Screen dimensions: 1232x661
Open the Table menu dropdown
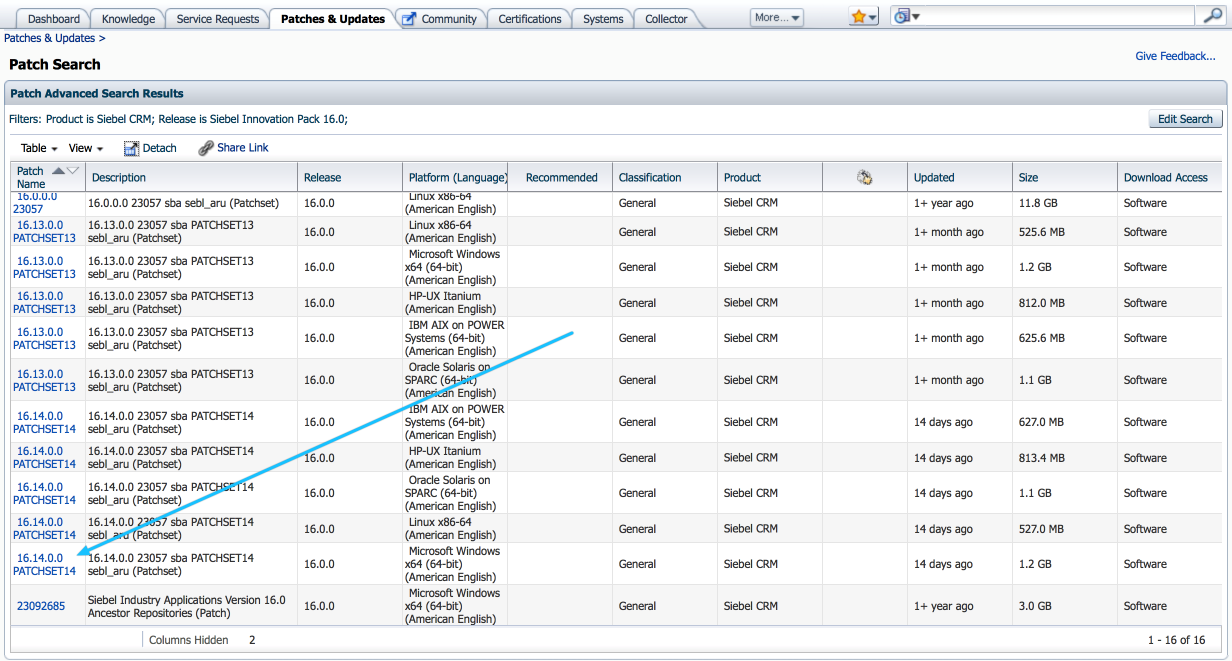point(38,147)
